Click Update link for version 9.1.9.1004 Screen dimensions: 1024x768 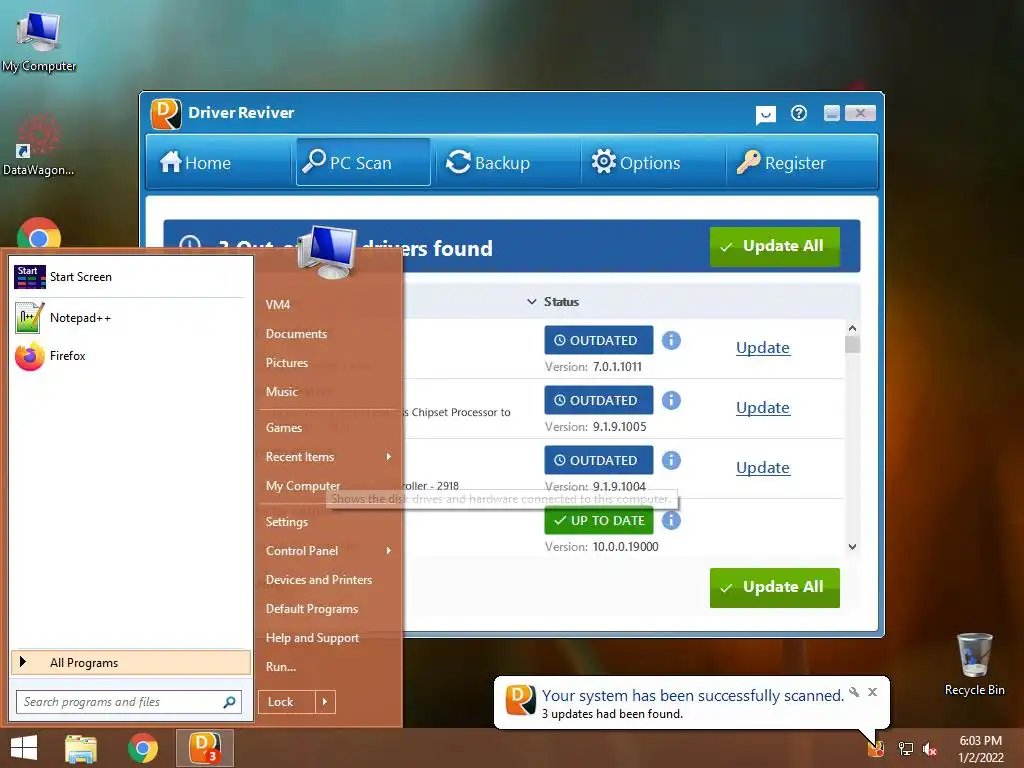coord(763,468)
